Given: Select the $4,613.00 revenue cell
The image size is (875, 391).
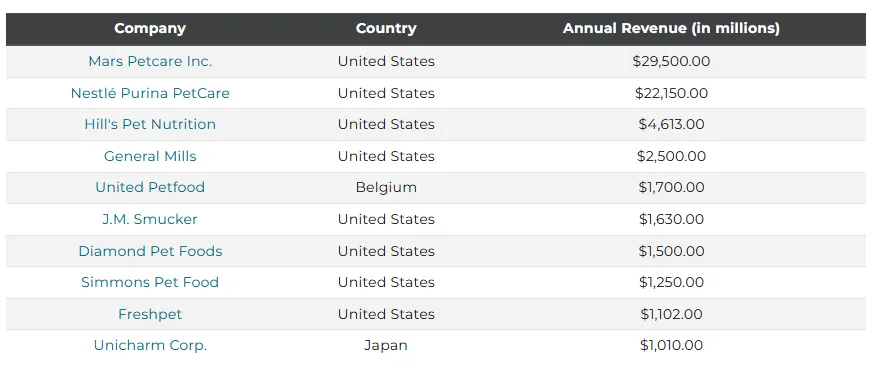Looking at the screenshot, I should point(671,124).
